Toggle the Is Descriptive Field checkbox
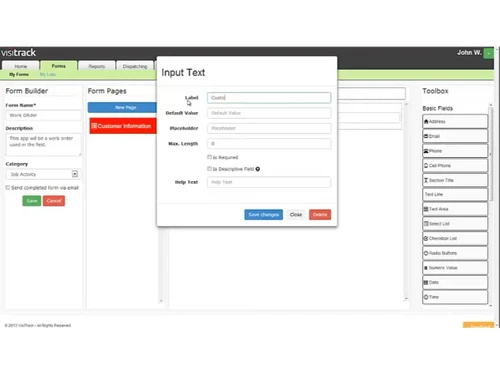The width and height of the screenshot is (500, 375). point(209,169)
